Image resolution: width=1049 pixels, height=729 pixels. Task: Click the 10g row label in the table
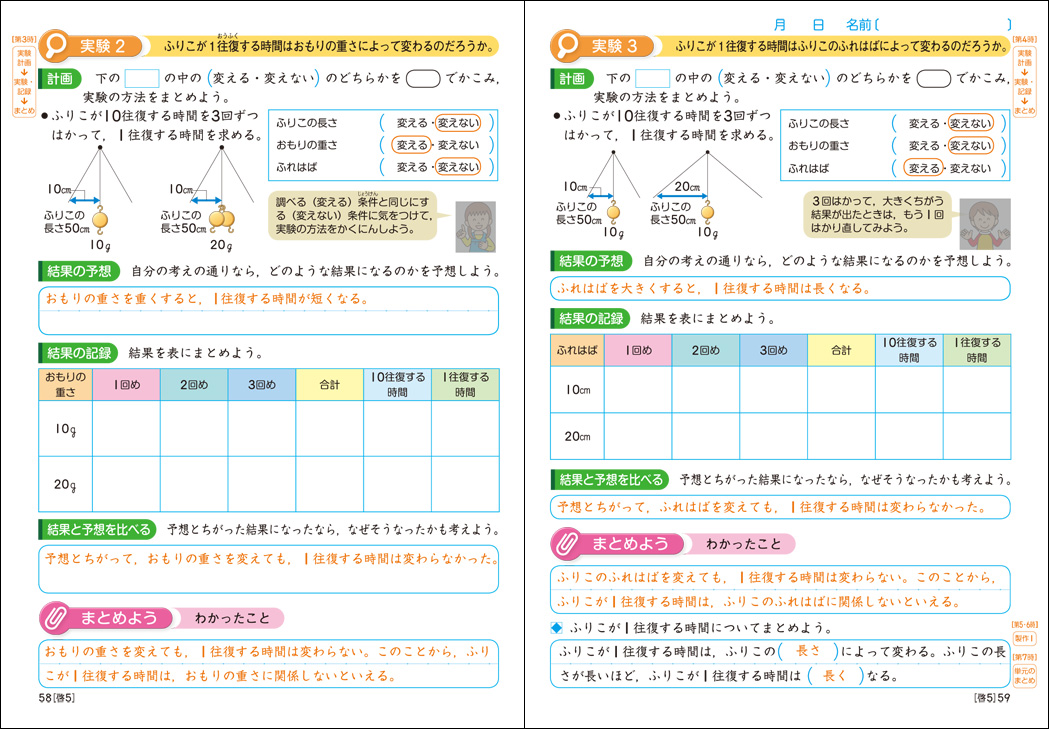pyautogui.click(x=66, y=429)
